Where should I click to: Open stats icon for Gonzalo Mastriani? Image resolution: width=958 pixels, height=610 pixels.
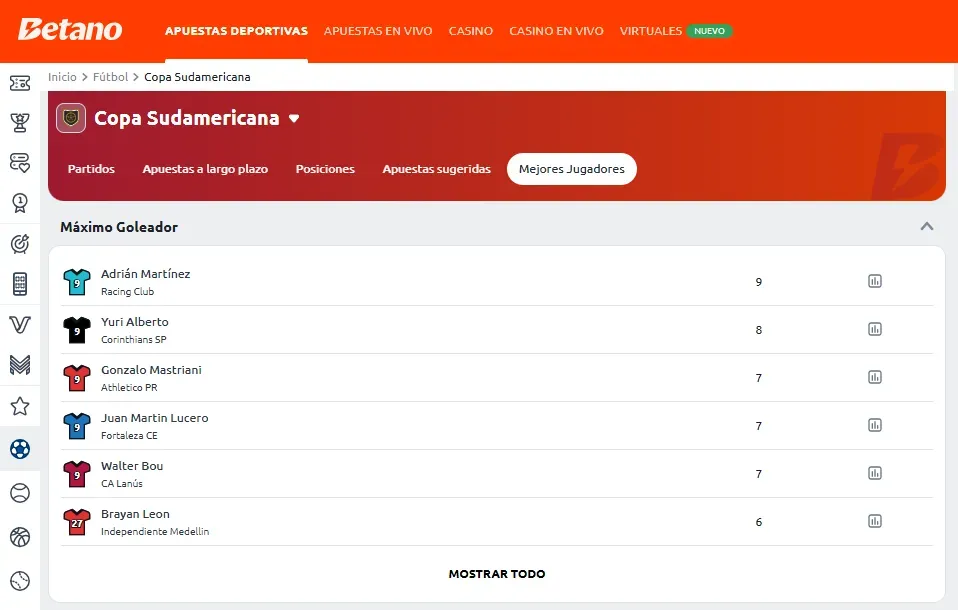click(x=875, y=377)
